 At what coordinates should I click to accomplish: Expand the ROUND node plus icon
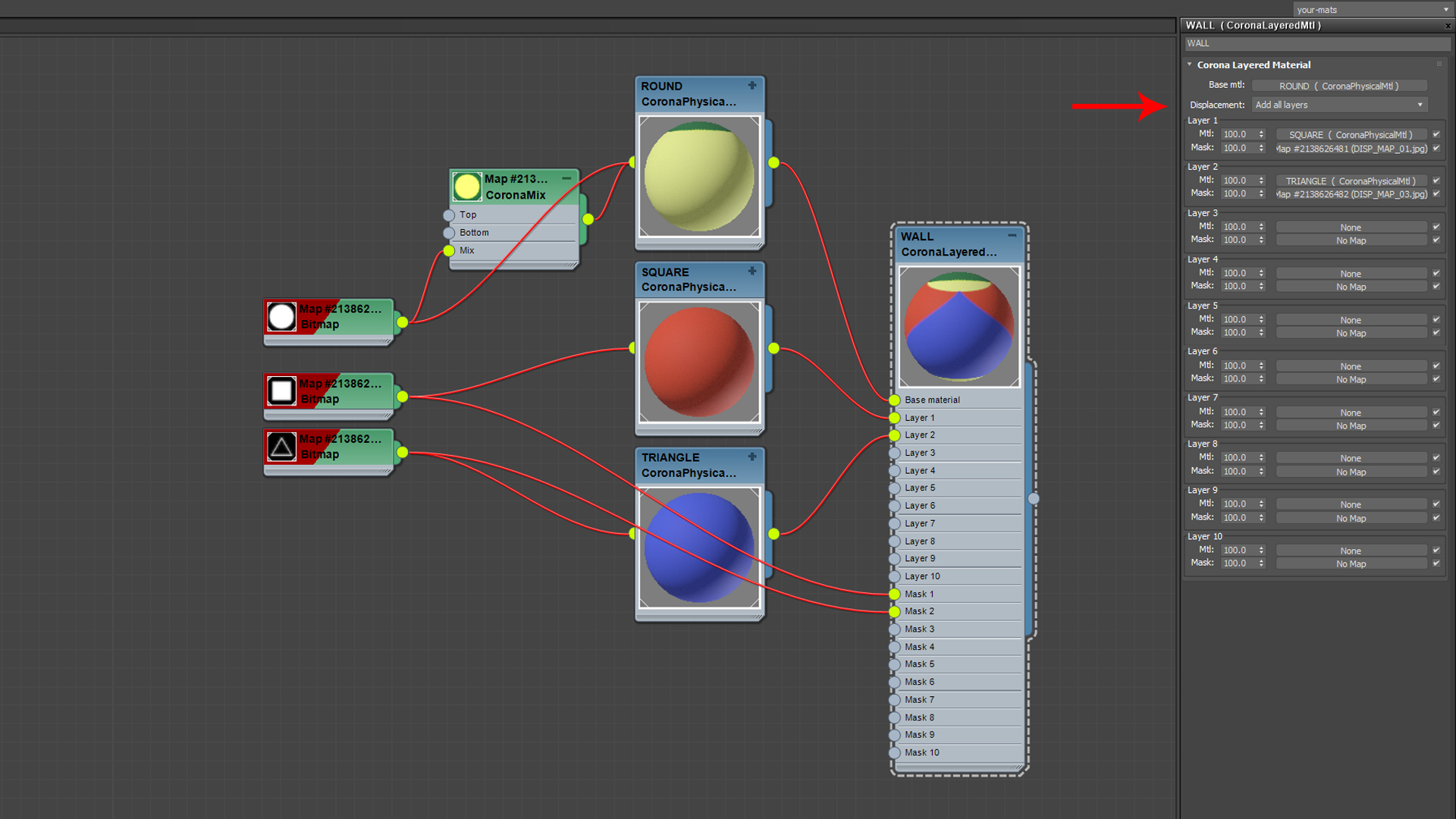click(752, 86)
